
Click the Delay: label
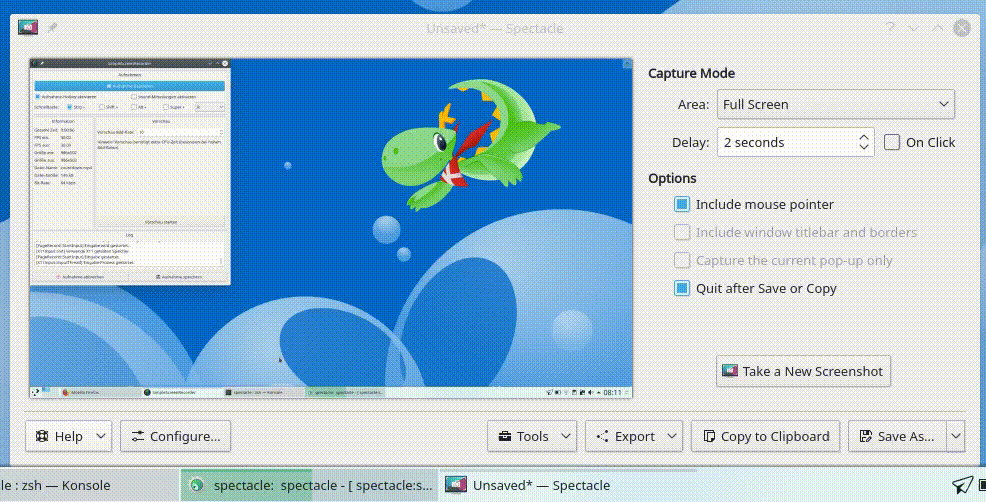pyautogui.click(x=690, y=143)
